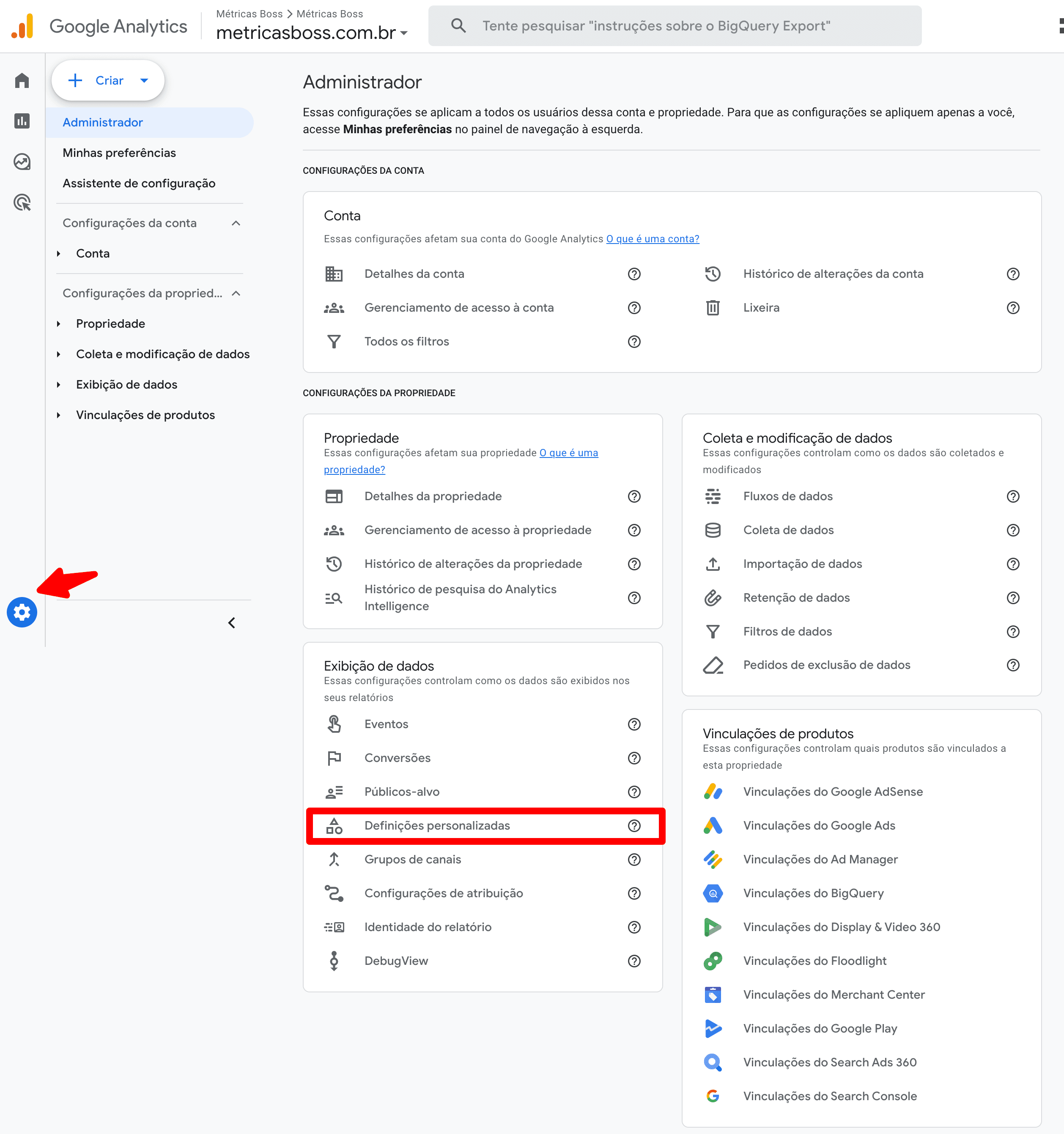Select the DebugView icon
The height and width of the screenshot is (1134, 1064).
pos(334,961)
